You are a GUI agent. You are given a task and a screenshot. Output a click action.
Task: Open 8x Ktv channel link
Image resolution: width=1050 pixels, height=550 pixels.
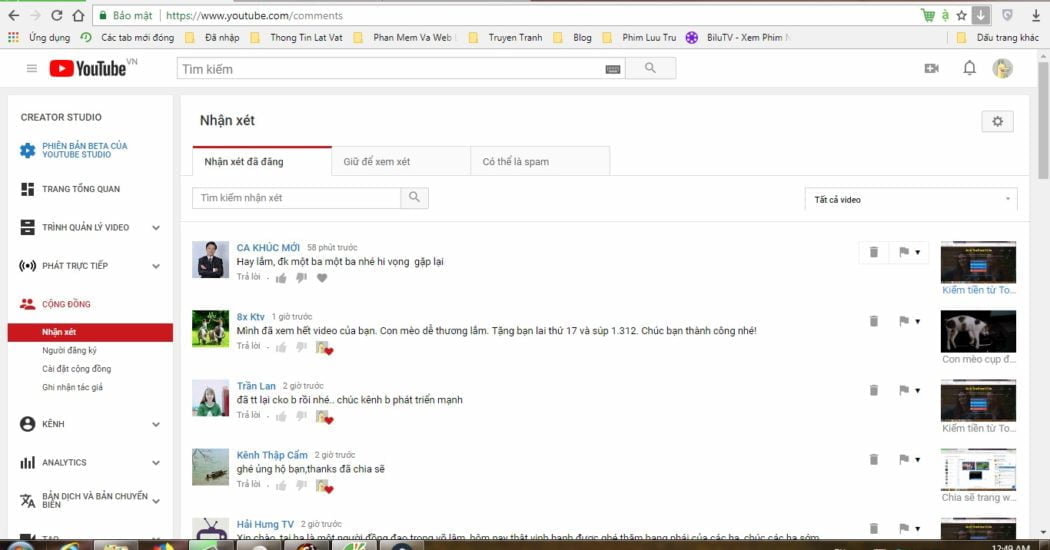(250, 316)
